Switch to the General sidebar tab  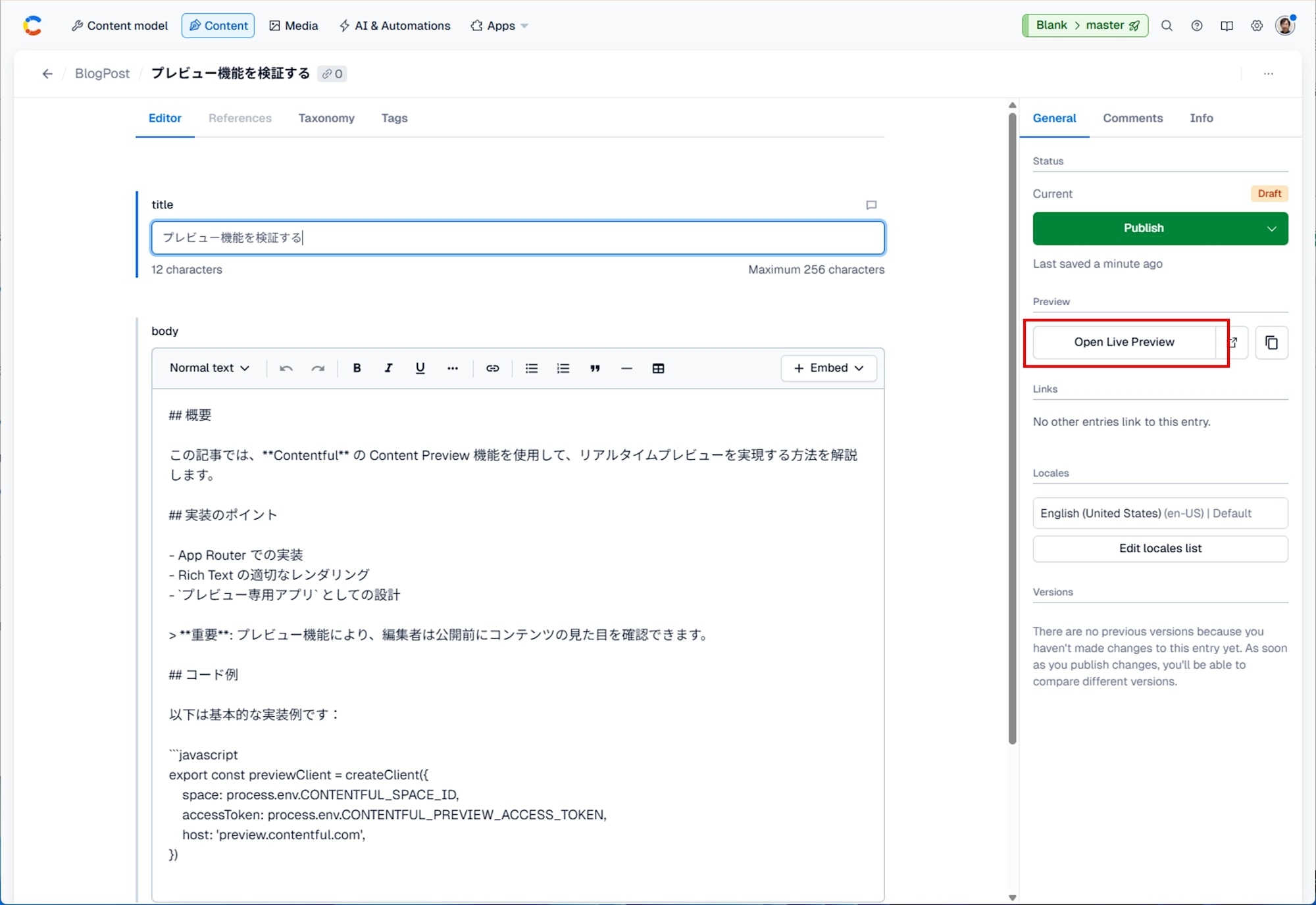1054,118
